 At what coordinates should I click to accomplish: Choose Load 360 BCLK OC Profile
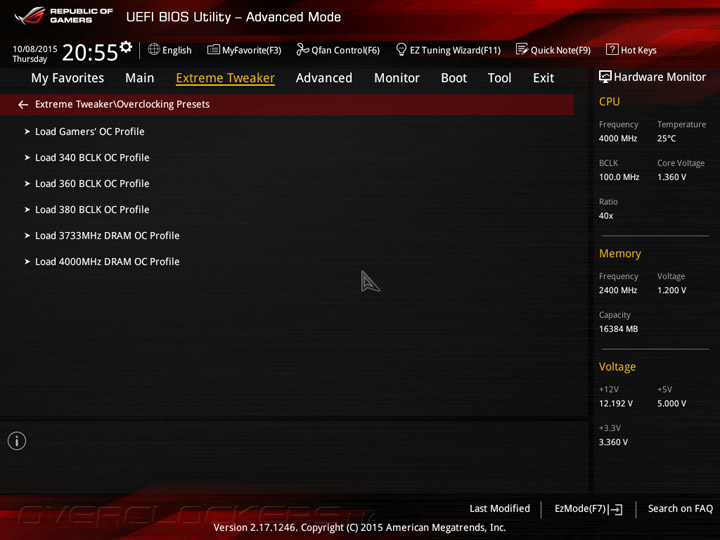click(92, 184)
